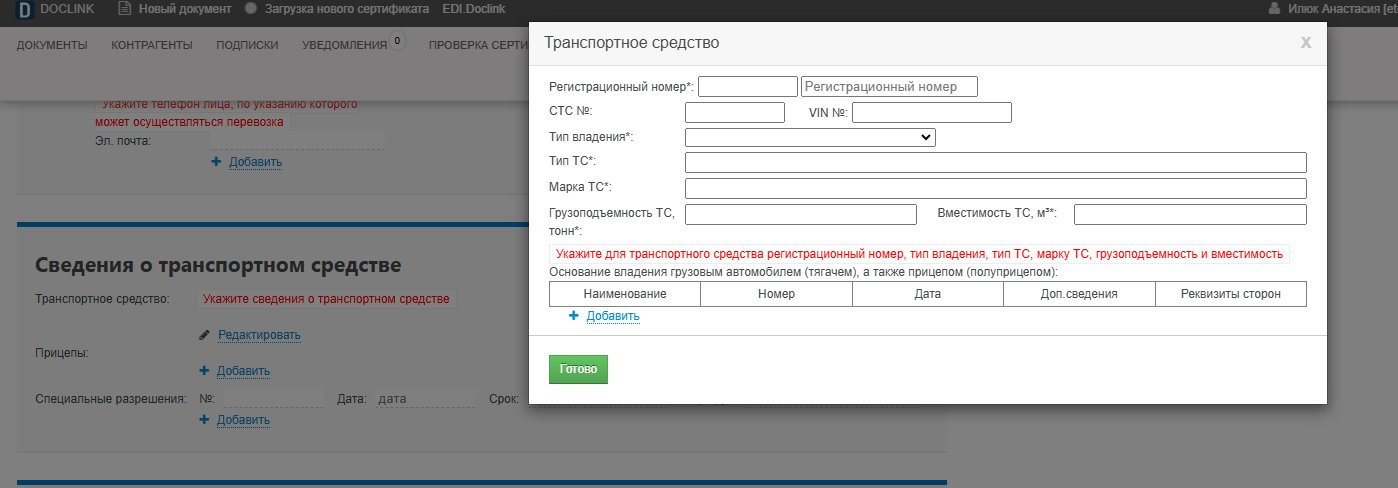Image resolution: width=1398 pixels, height=488 pixels.
Task: Click Регистрационный номер placeholder input field
Action: [x=889, y=86]
